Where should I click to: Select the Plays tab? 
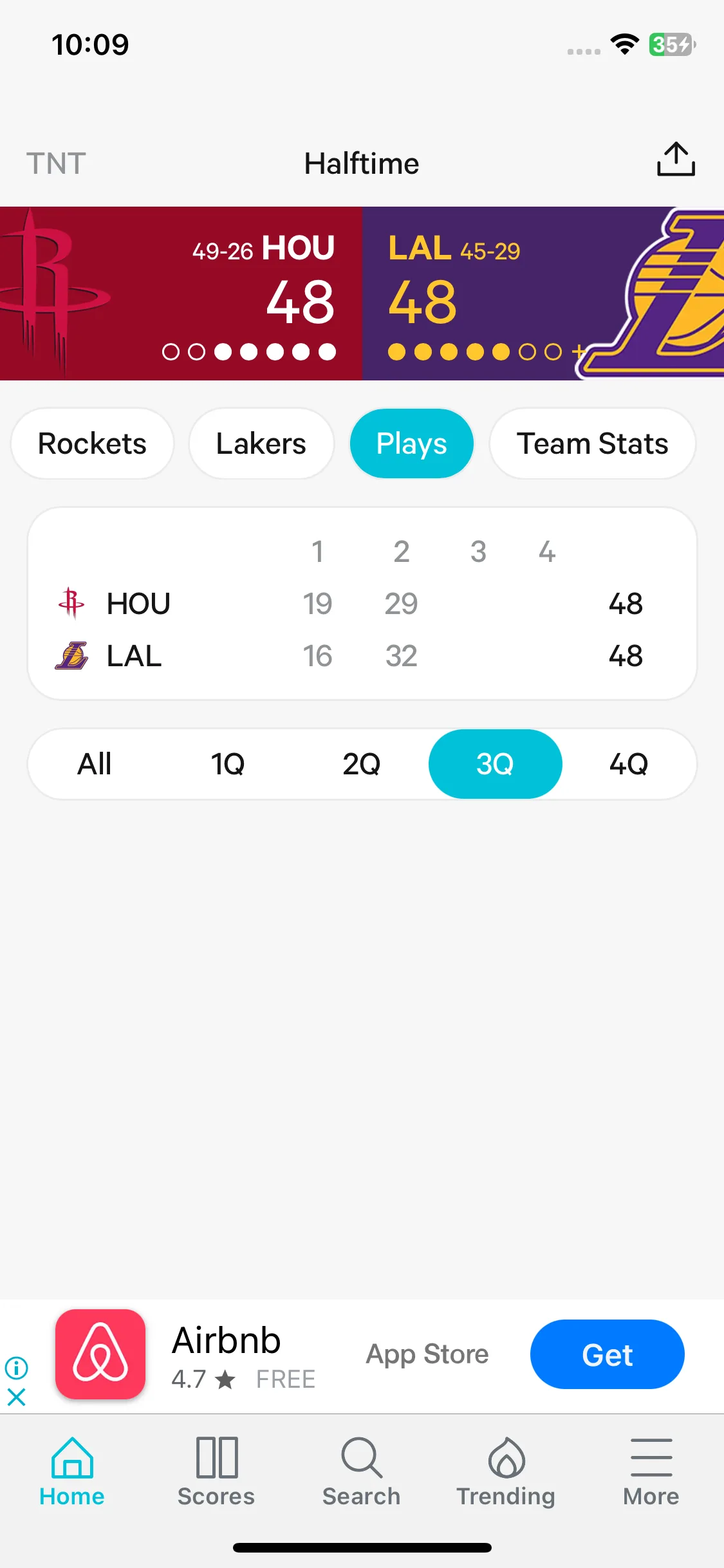point(412,443)
